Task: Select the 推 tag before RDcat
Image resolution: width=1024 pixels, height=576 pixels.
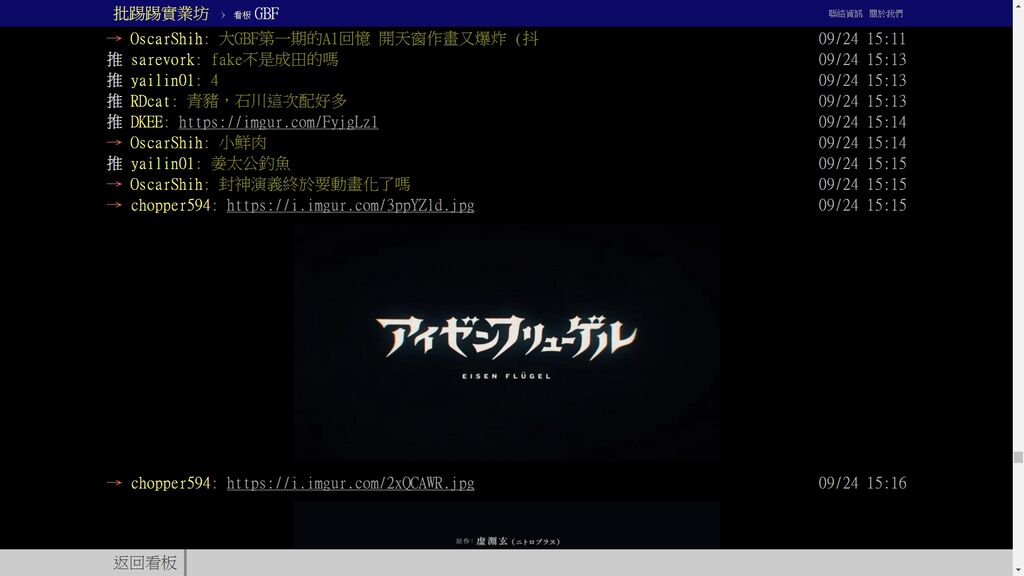Action: point(114,102)
